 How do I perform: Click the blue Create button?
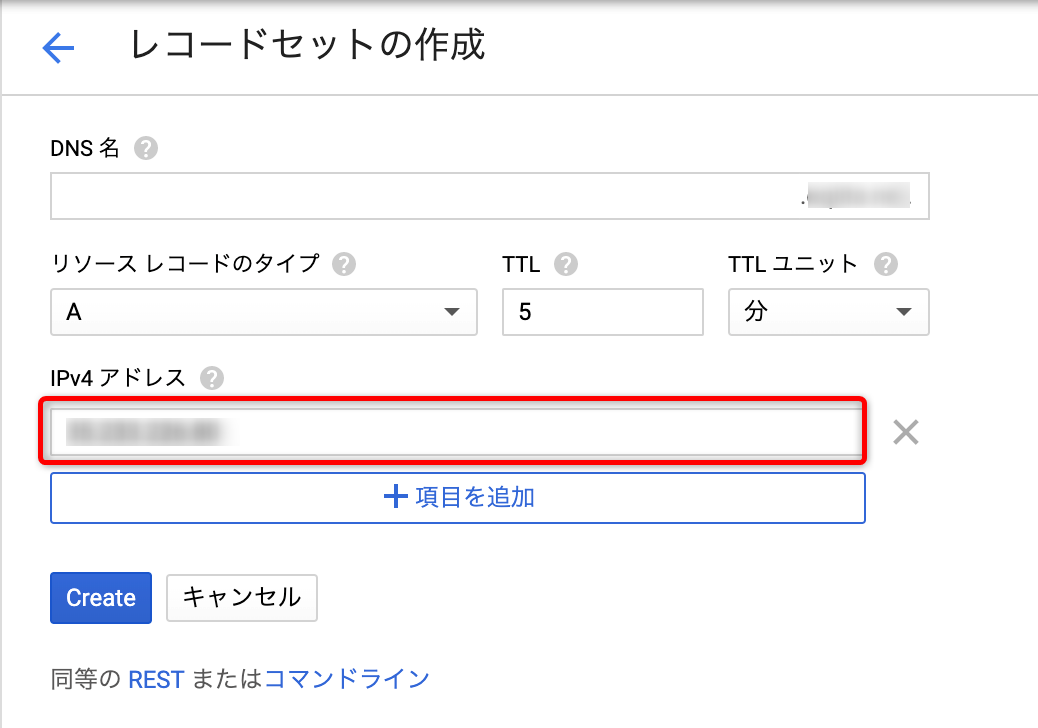tap(101, 598)
